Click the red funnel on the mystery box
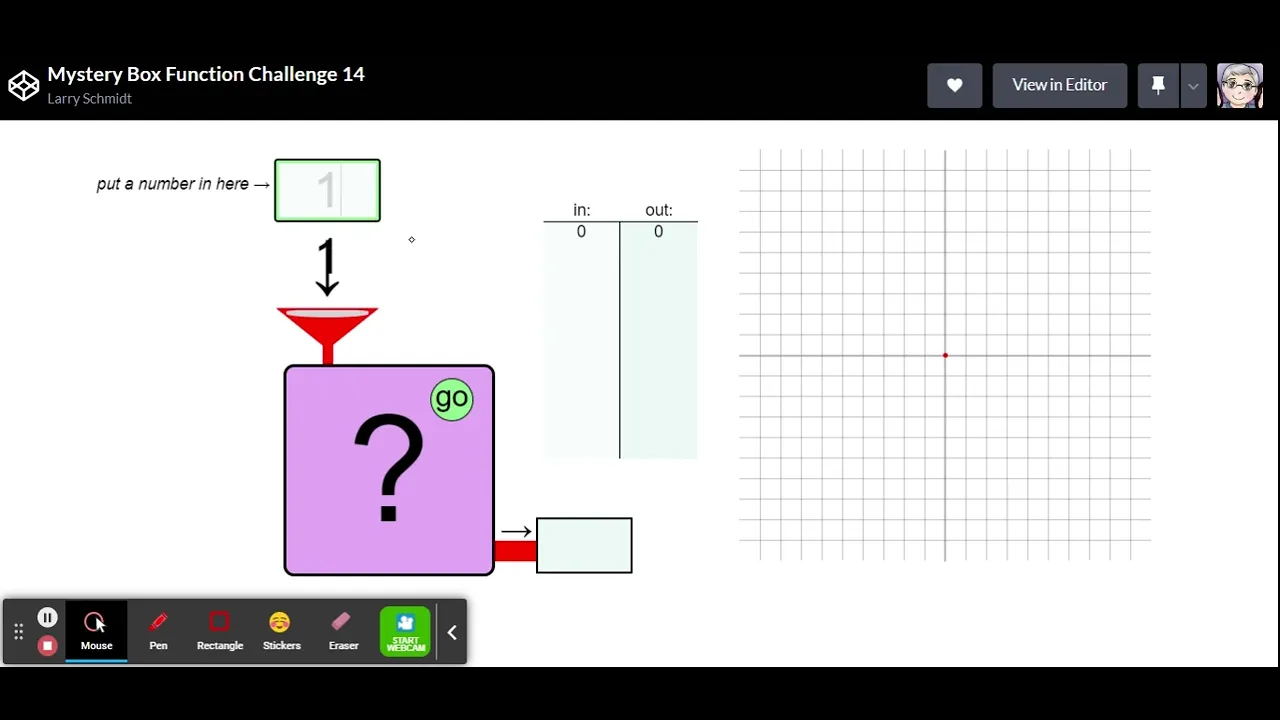The width and height of the screenshot is (1280, 720). pos(327,332)
